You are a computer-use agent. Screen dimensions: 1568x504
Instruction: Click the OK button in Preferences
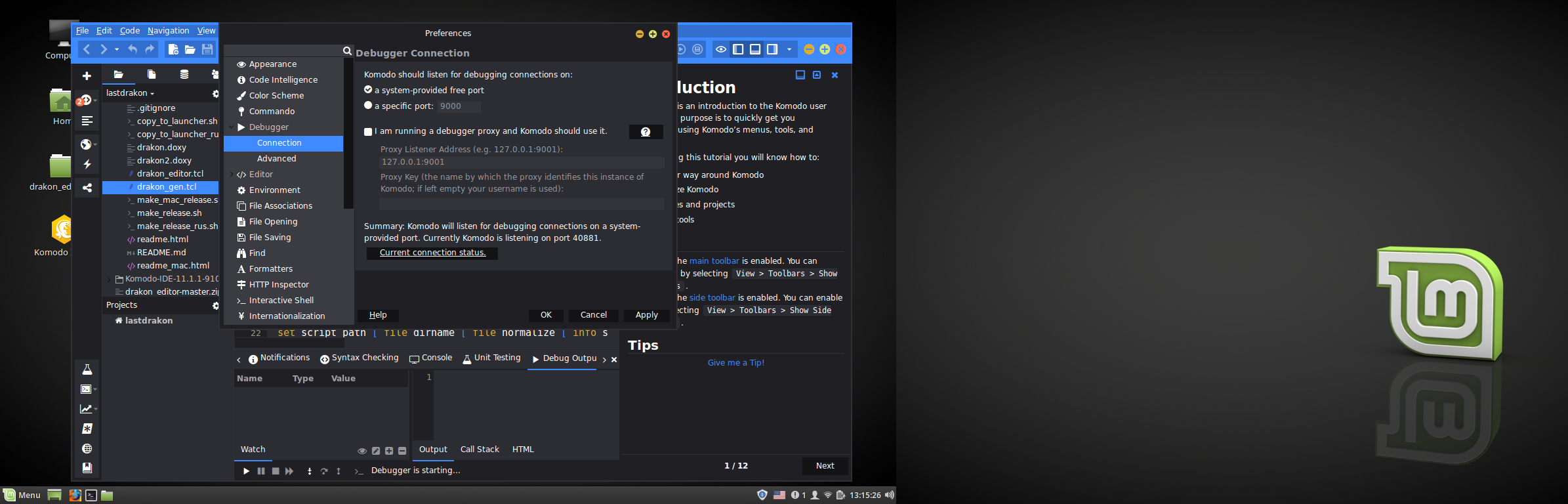[x=546, y=315]
